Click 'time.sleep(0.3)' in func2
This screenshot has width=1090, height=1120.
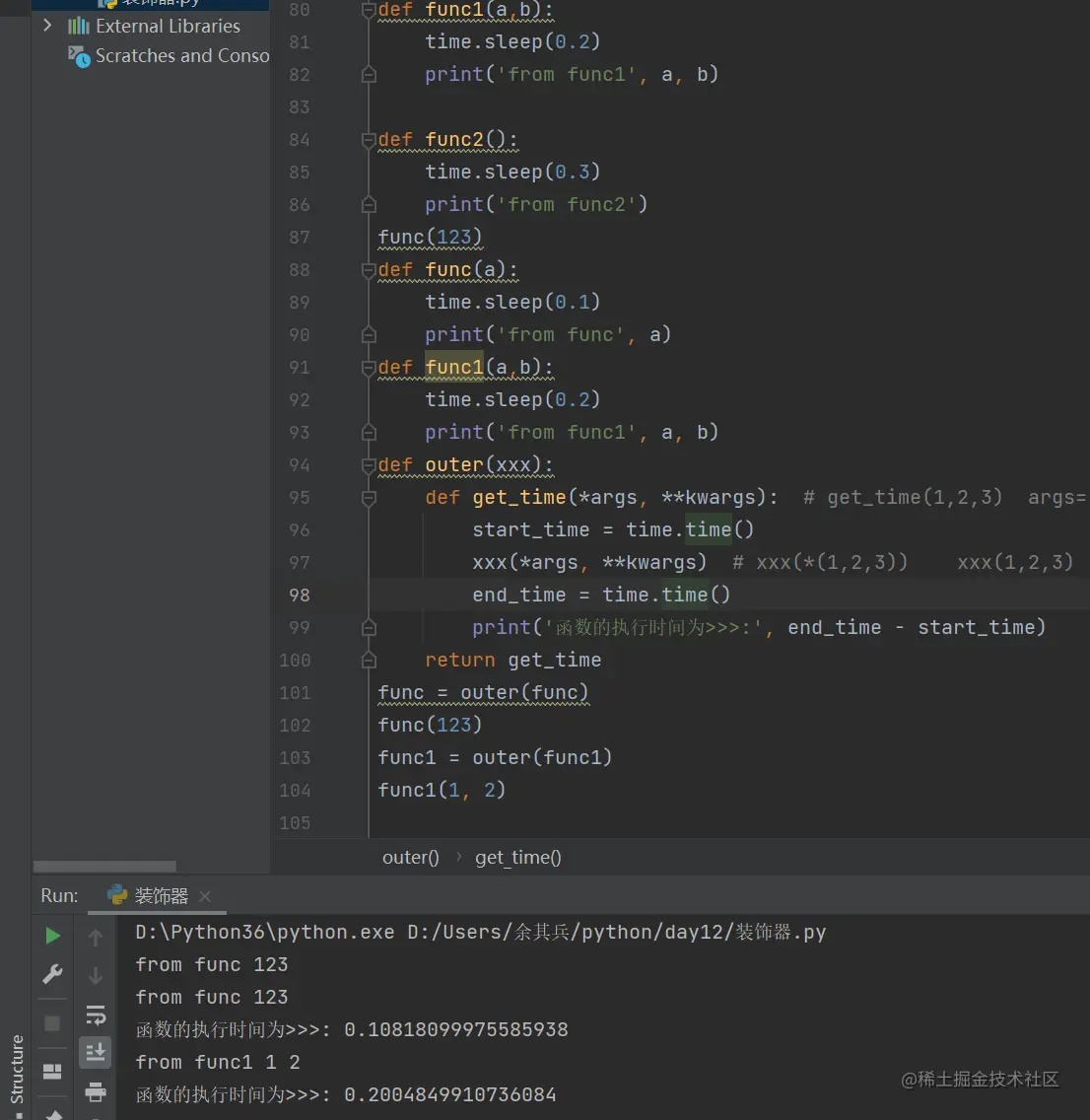coord(512,173)
